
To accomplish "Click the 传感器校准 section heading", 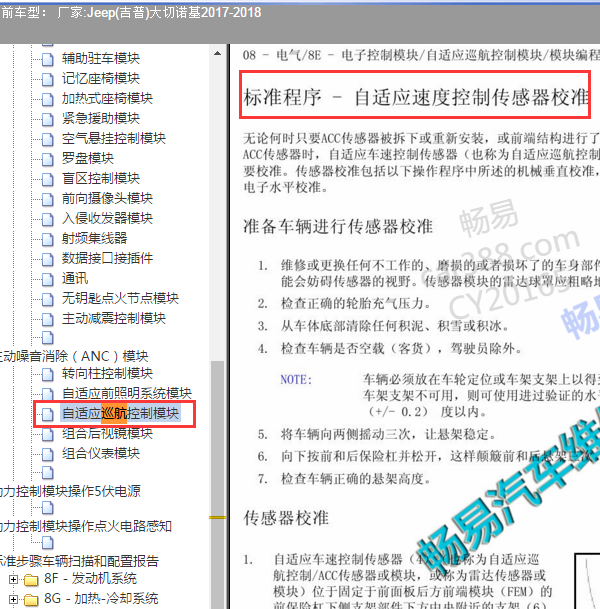I will tap(286, 518).
